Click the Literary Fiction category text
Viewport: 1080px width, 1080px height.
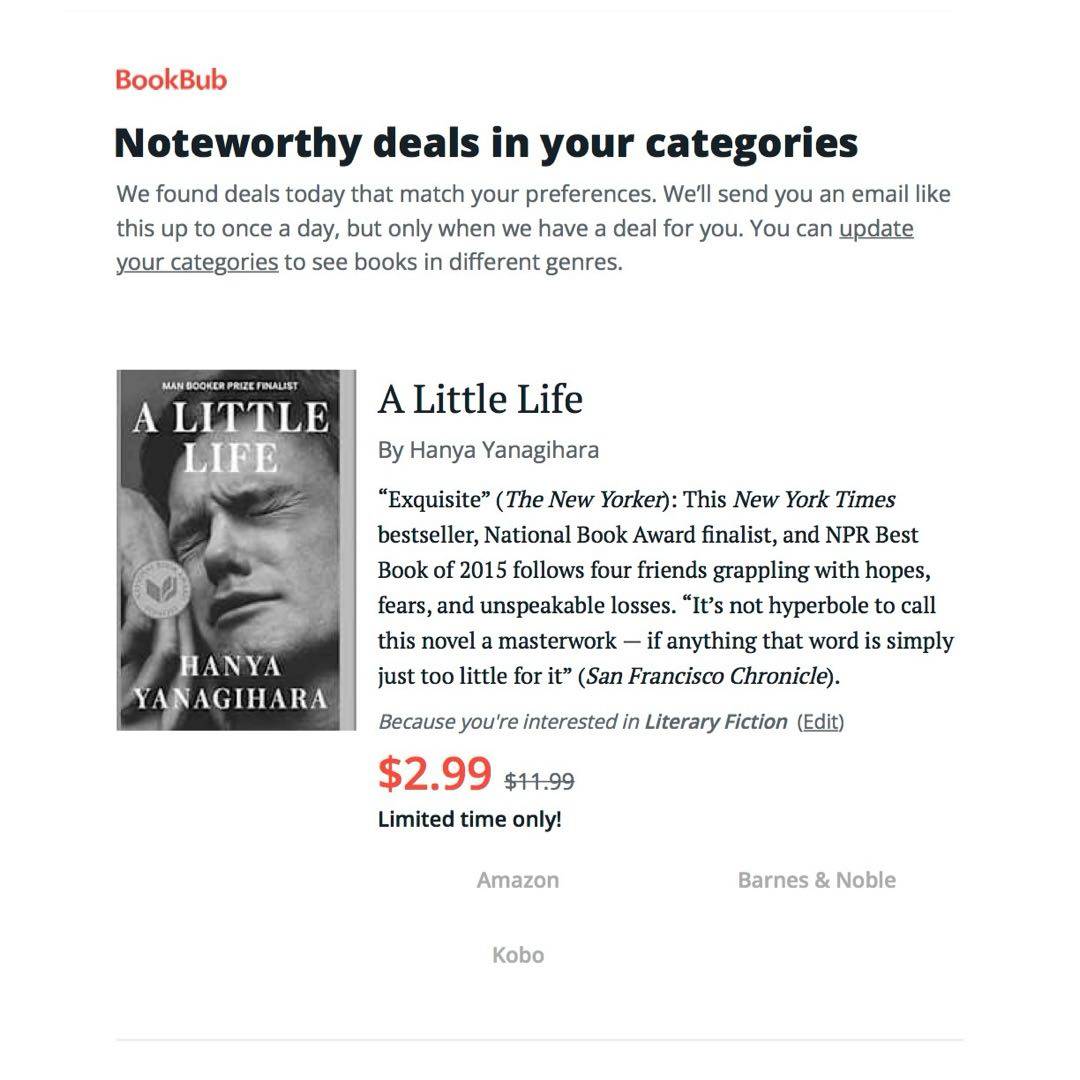tap(715, 722)
